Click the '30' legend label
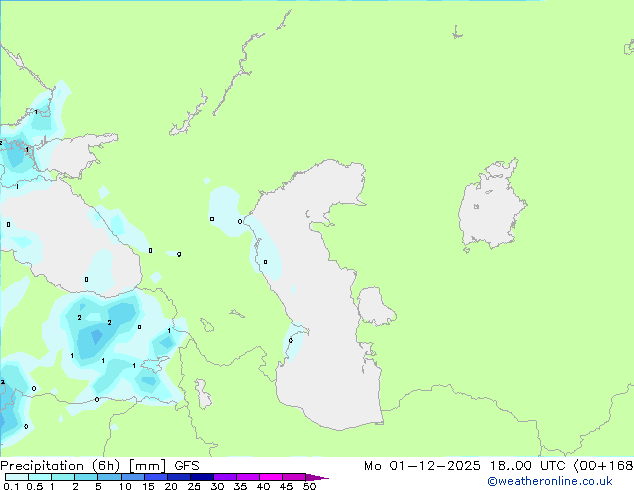This screenshot has height=490, width=634. [217, 486]
